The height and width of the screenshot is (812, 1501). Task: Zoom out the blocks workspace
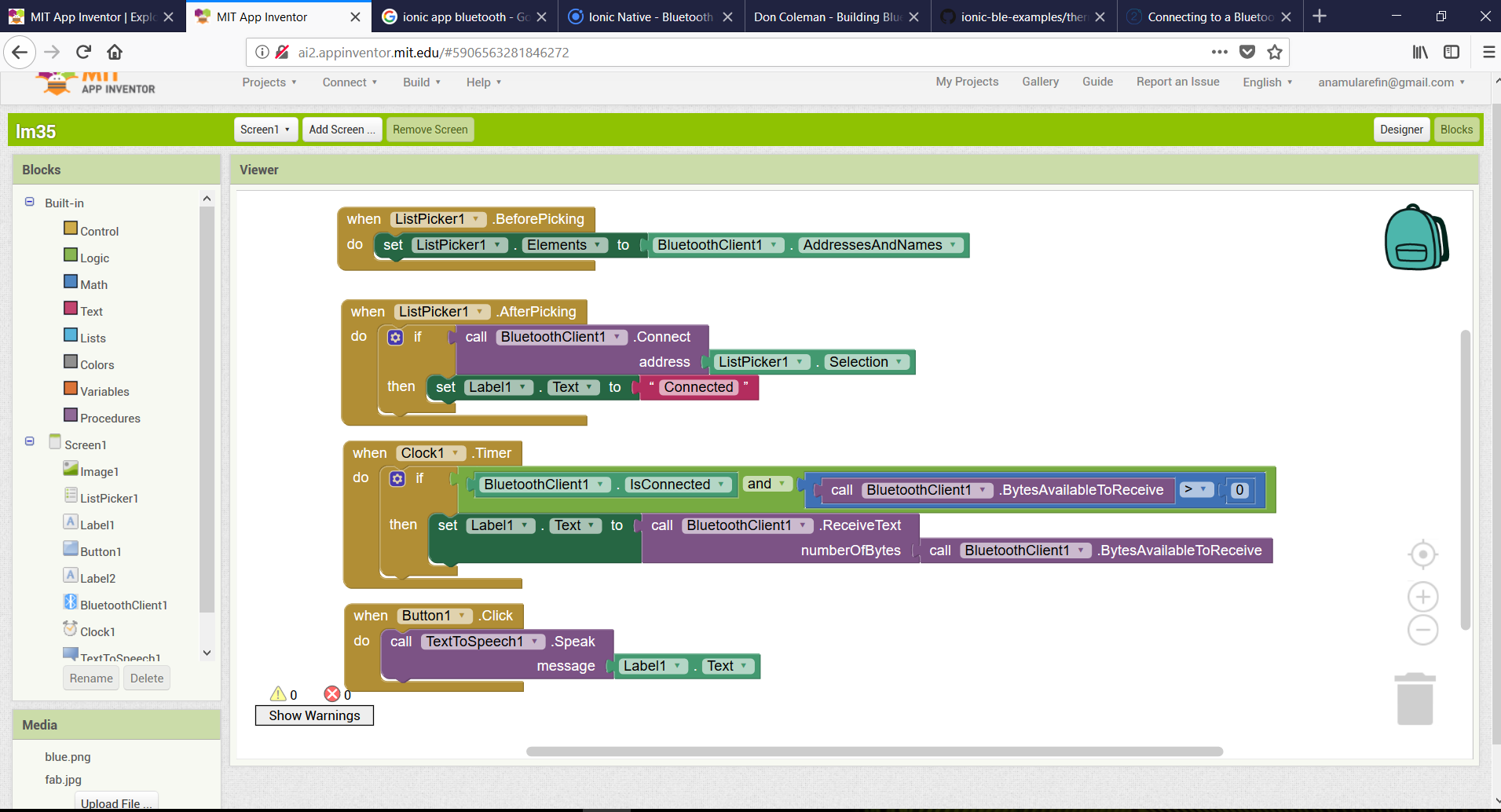click(1422, 630)
